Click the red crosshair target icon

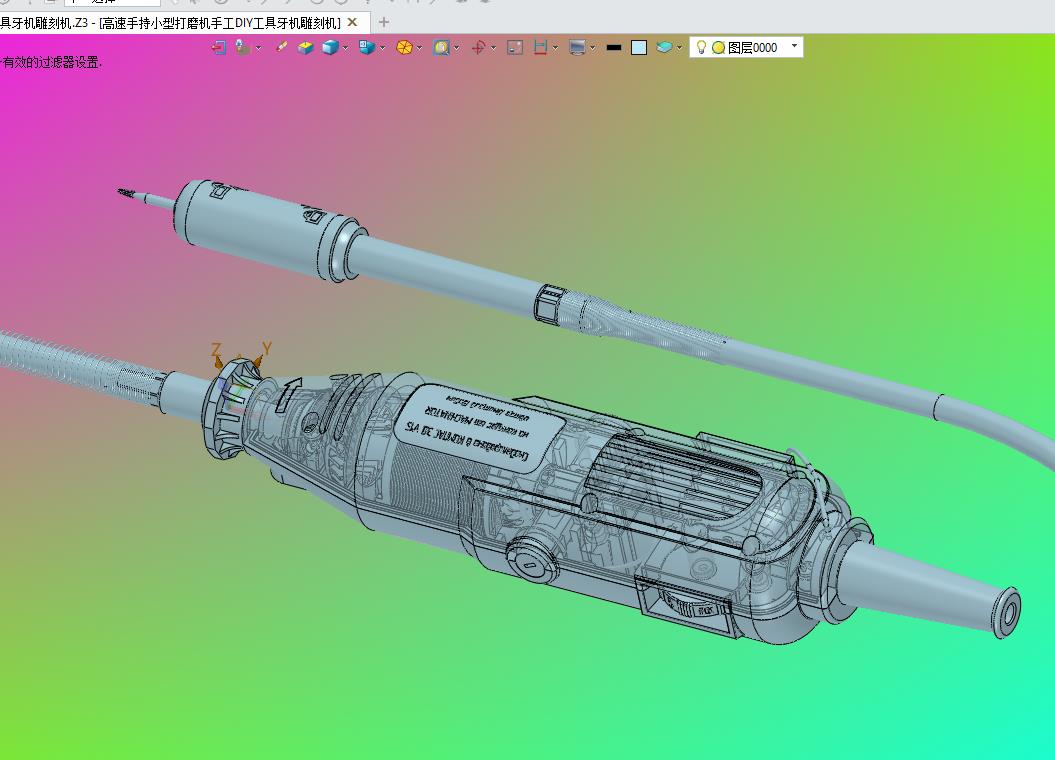(478, 48)
